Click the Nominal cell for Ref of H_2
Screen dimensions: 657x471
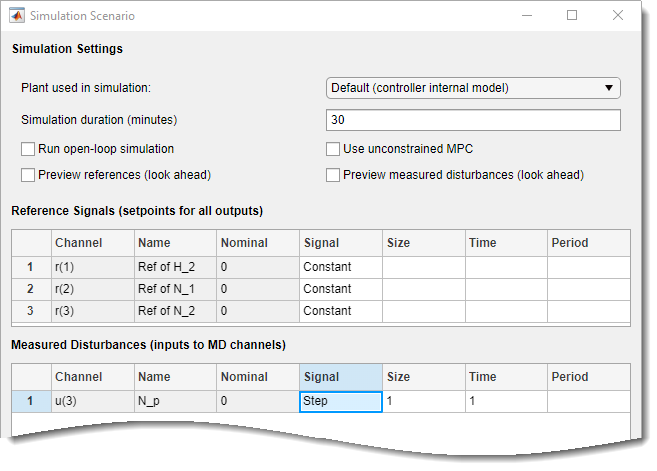point(258,267)
